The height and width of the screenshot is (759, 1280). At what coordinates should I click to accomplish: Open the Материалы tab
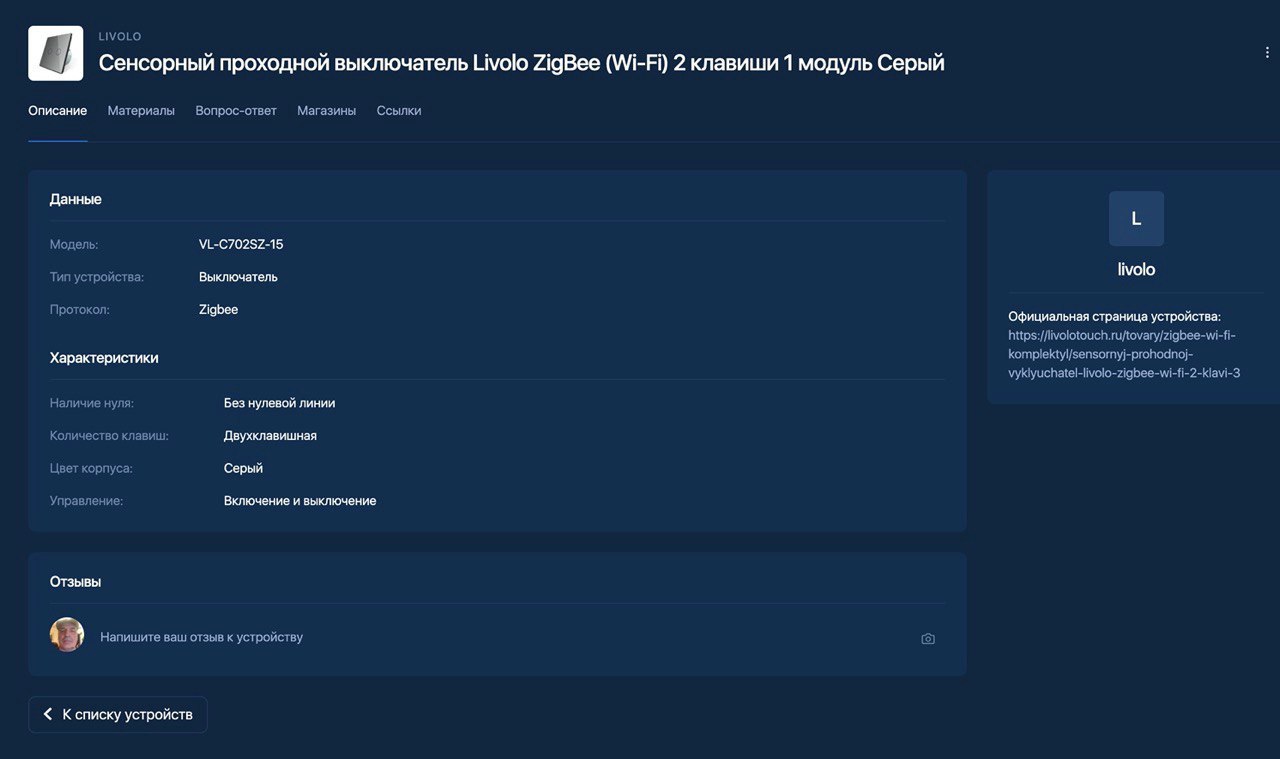click(x=141, y=111)
